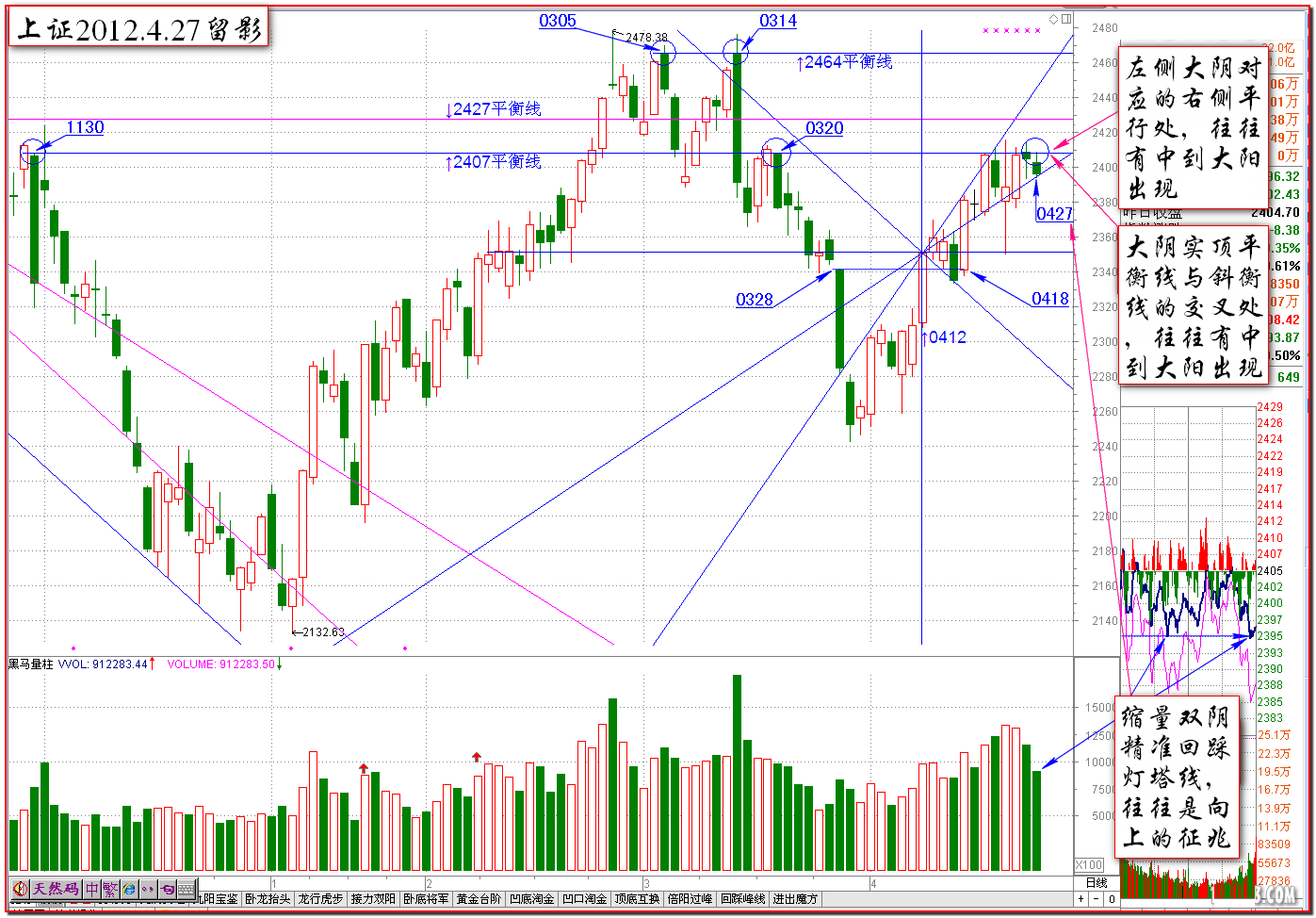Select the 顶底互换 tab
This screenshot has height=918, width=1316.
click(637, 899)
